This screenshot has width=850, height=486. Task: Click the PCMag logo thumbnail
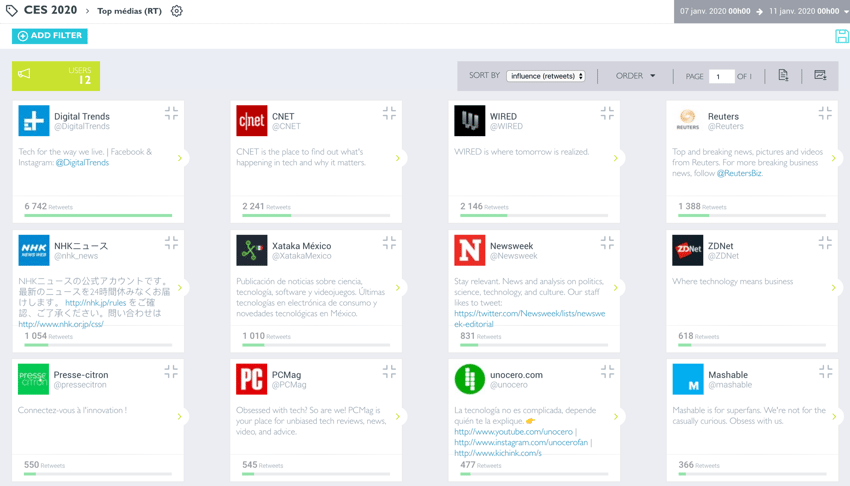[251, 380]
